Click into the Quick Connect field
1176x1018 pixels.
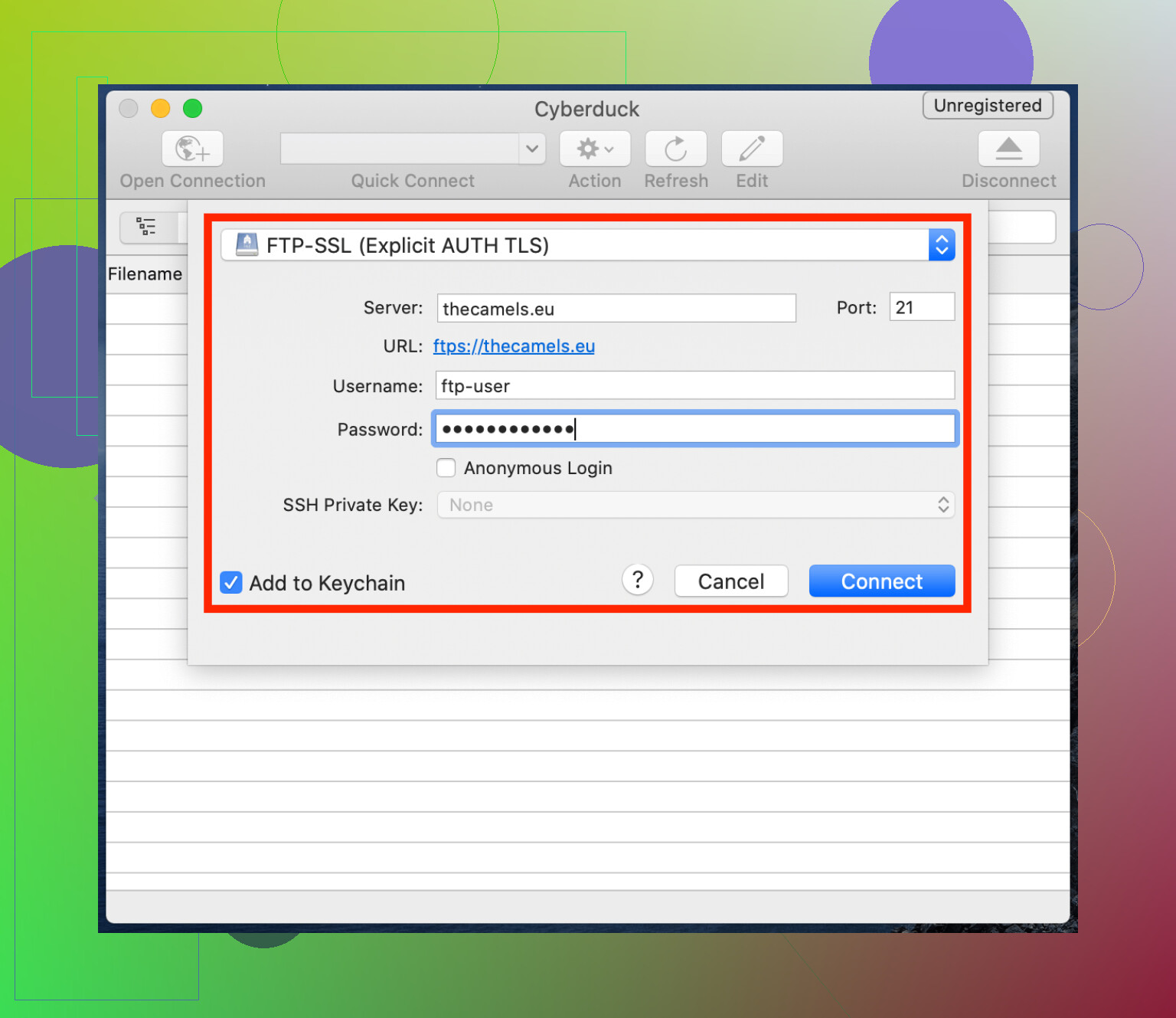[400, 149]
